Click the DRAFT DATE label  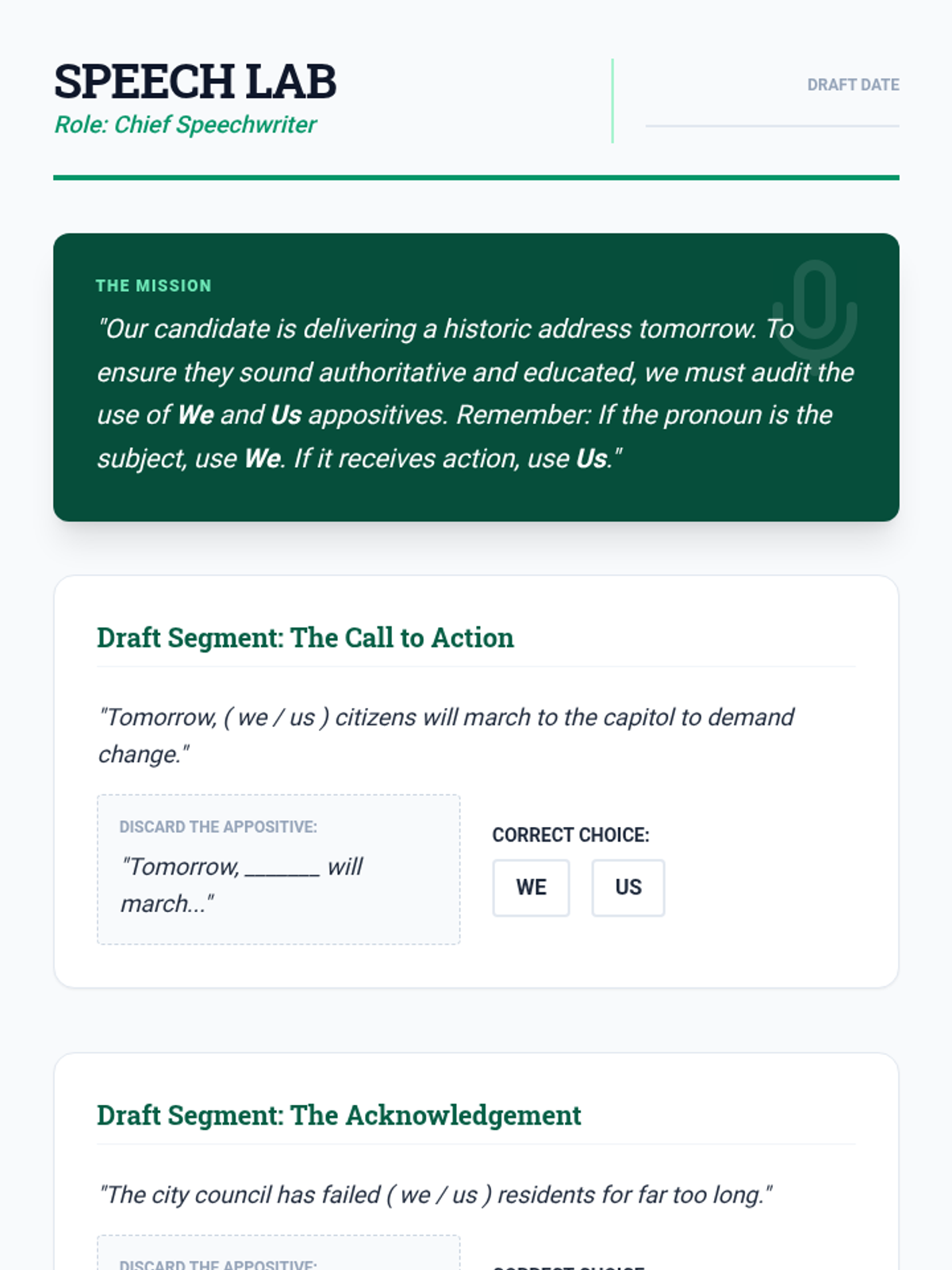pyautogui.click(x=853, y=85)
